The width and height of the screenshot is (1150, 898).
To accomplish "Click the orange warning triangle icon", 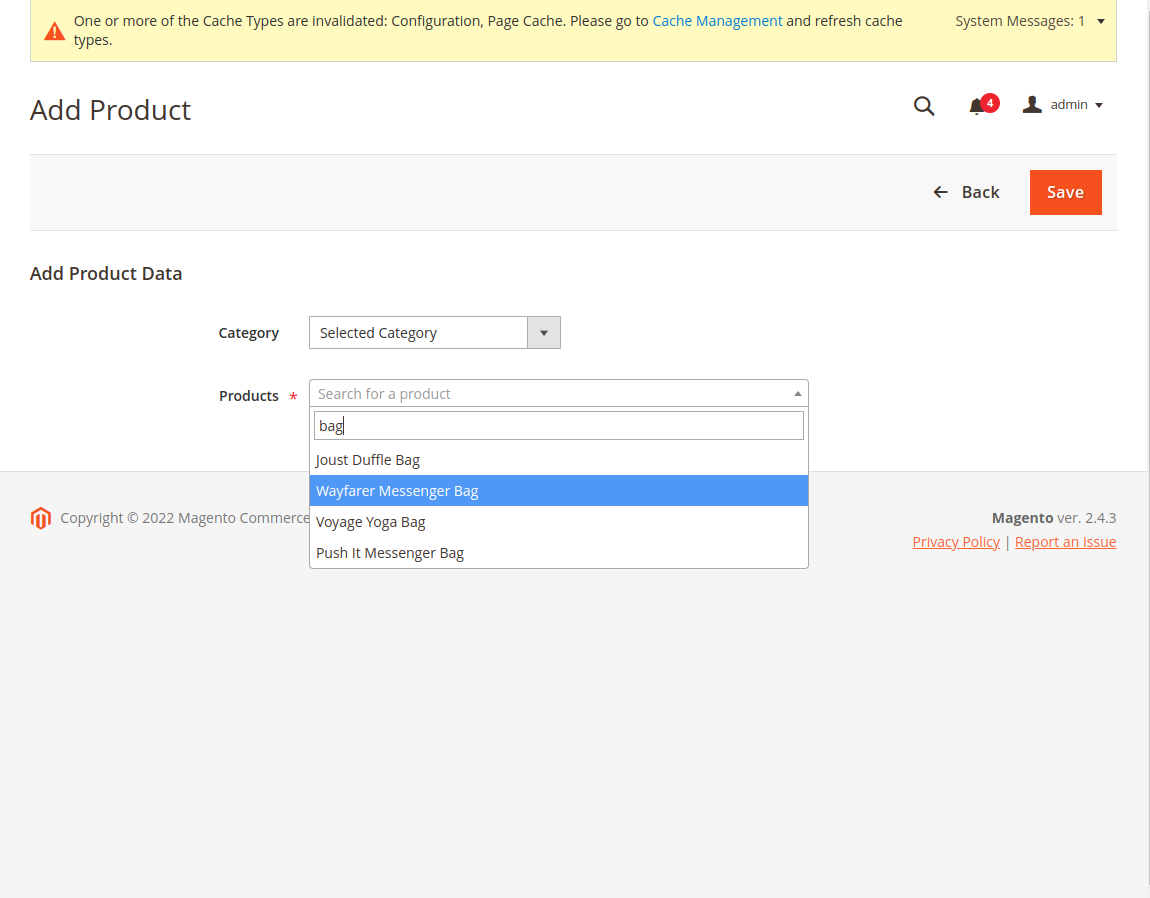I will pyautogui.click(x=55, y=31).
